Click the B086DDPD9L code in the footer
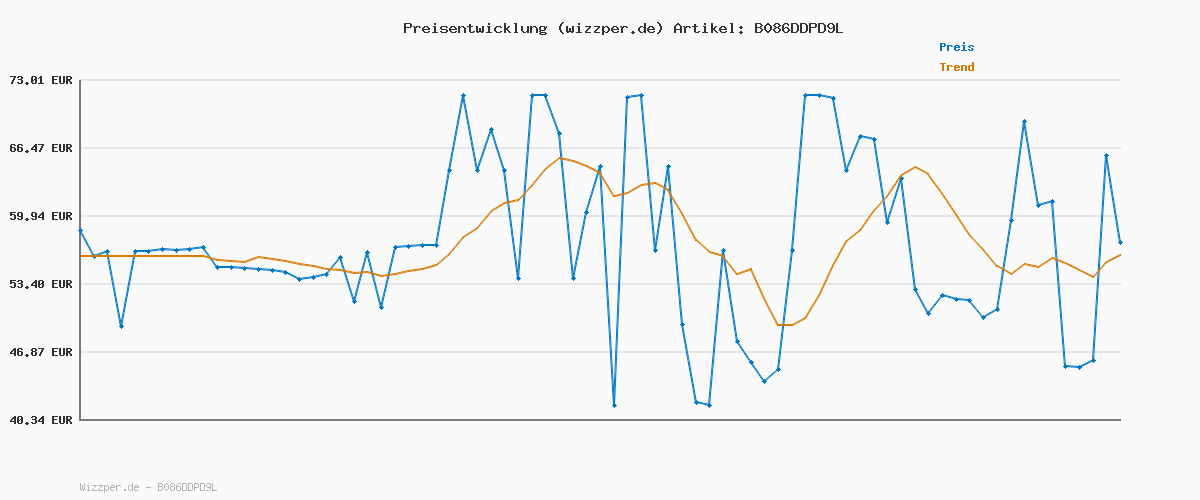 (187, 487)
